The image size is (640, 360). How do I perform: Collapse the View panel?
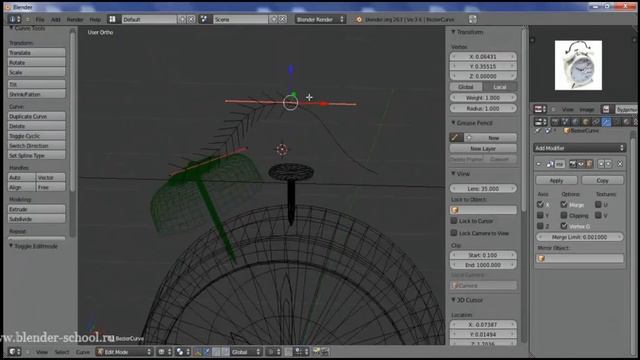click(x=453, y=173)
